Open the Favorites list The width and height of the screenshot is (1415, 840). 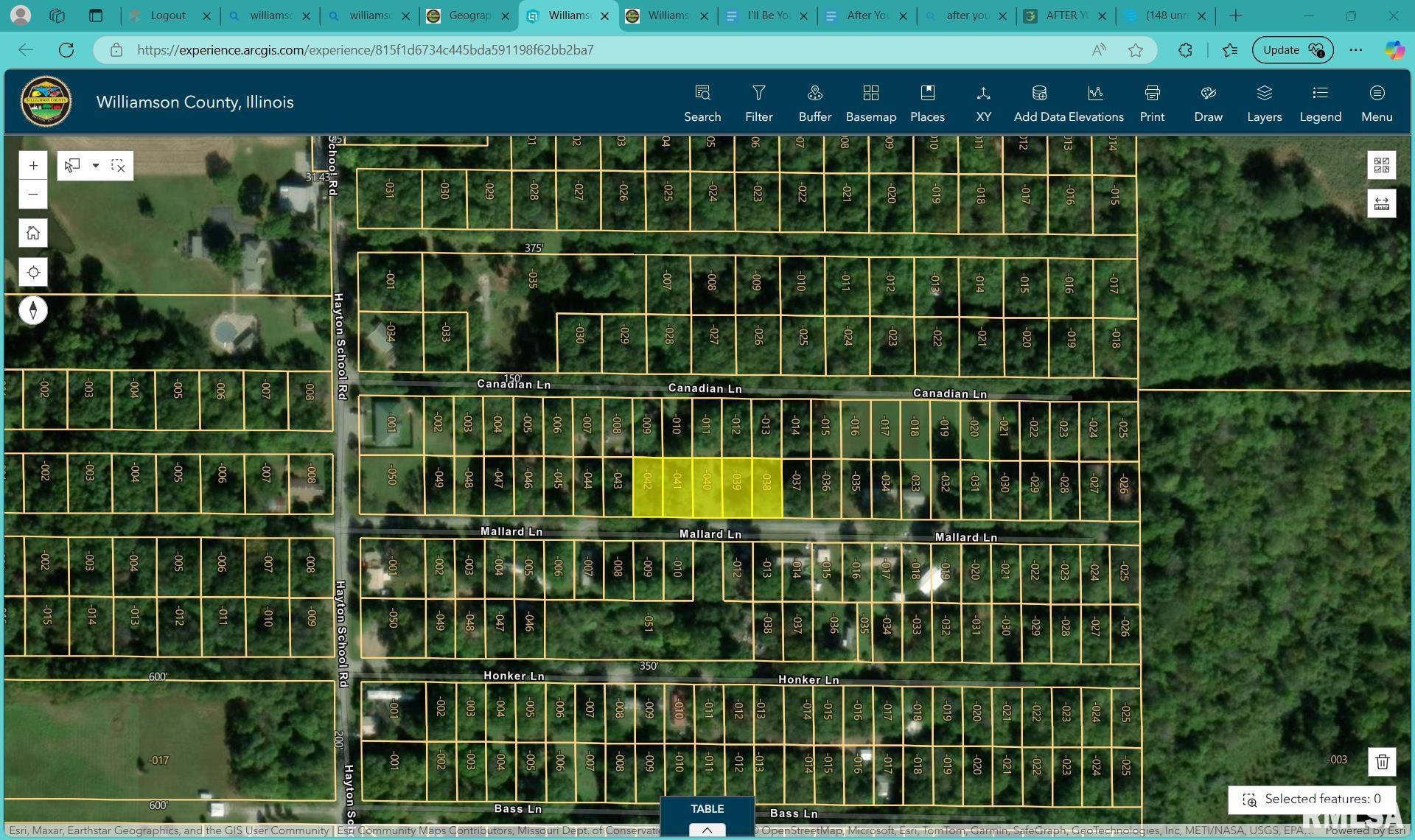tap(1230, 50)
